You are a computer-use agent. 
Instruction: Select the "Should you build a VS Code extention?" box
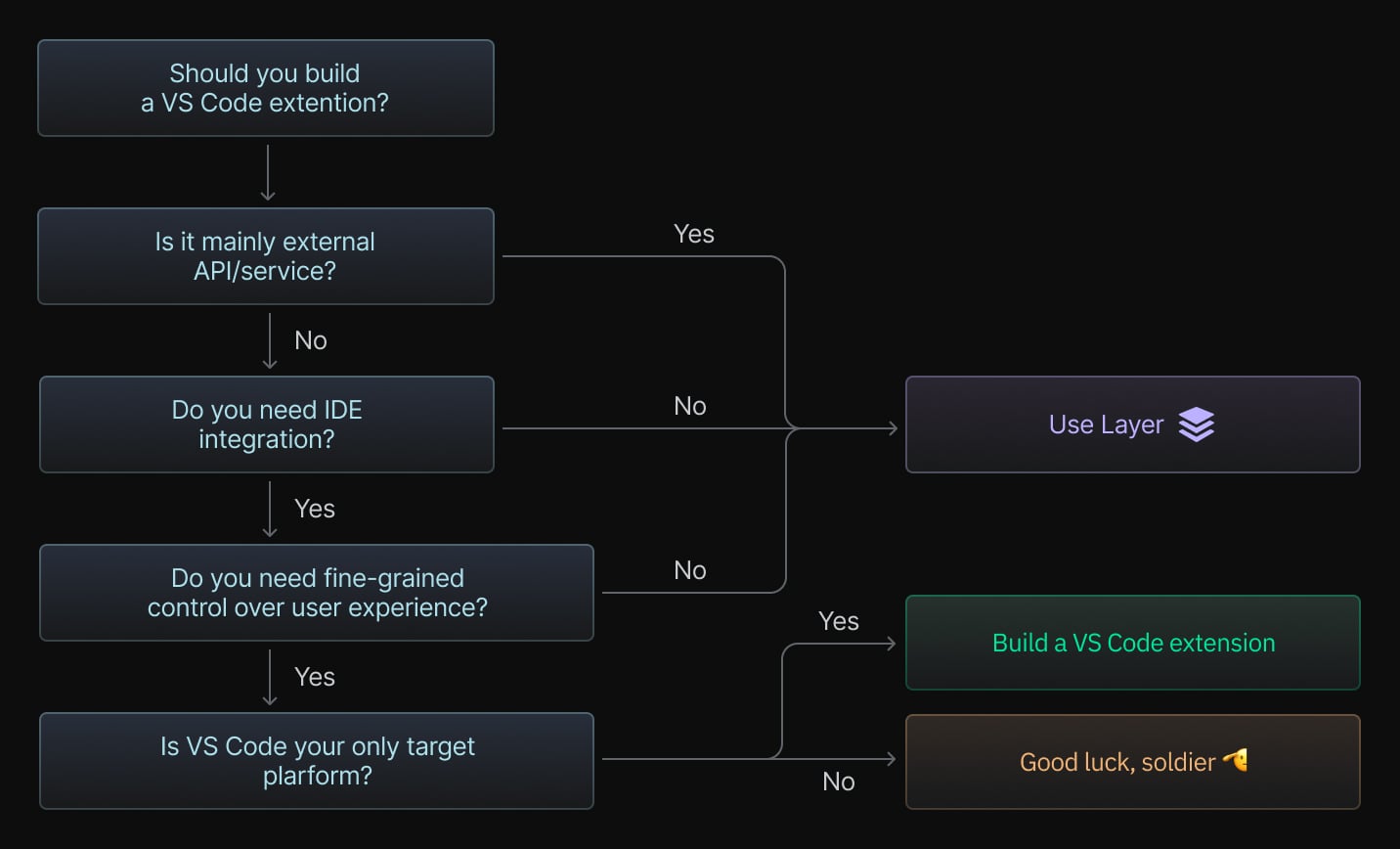(266, 88)
